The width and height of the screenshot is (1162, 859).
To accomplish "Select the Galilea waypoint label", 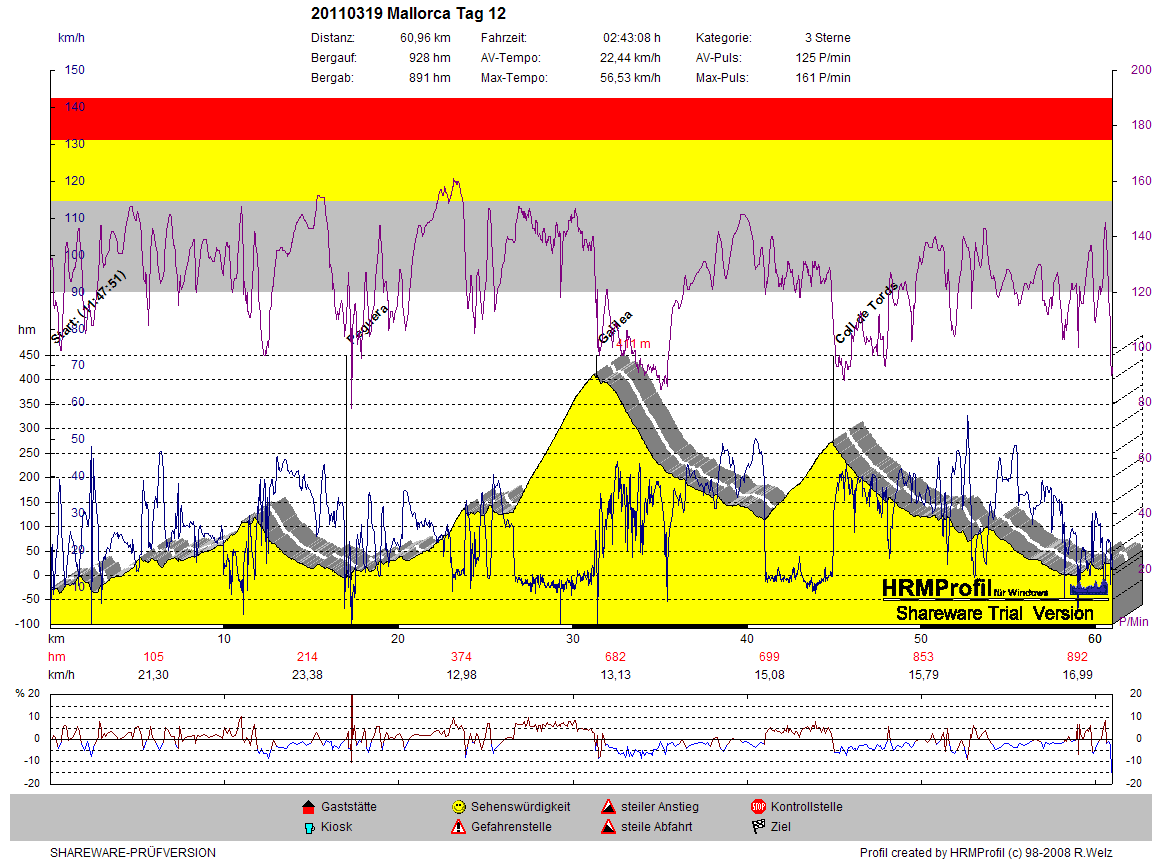I will (x=615, y=327).
